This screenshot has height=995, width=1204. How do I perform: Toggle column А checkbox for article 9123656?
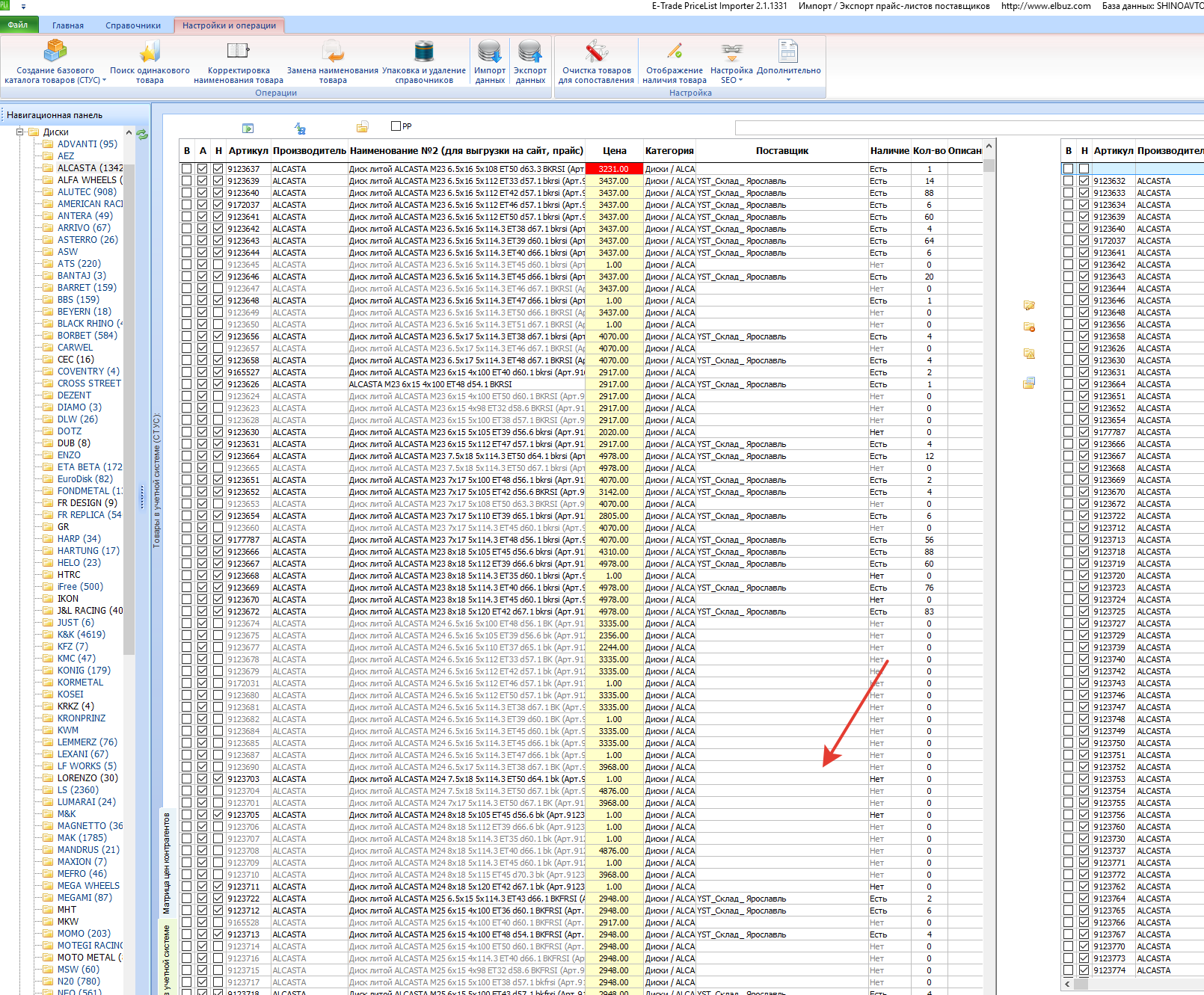(203, 336)
